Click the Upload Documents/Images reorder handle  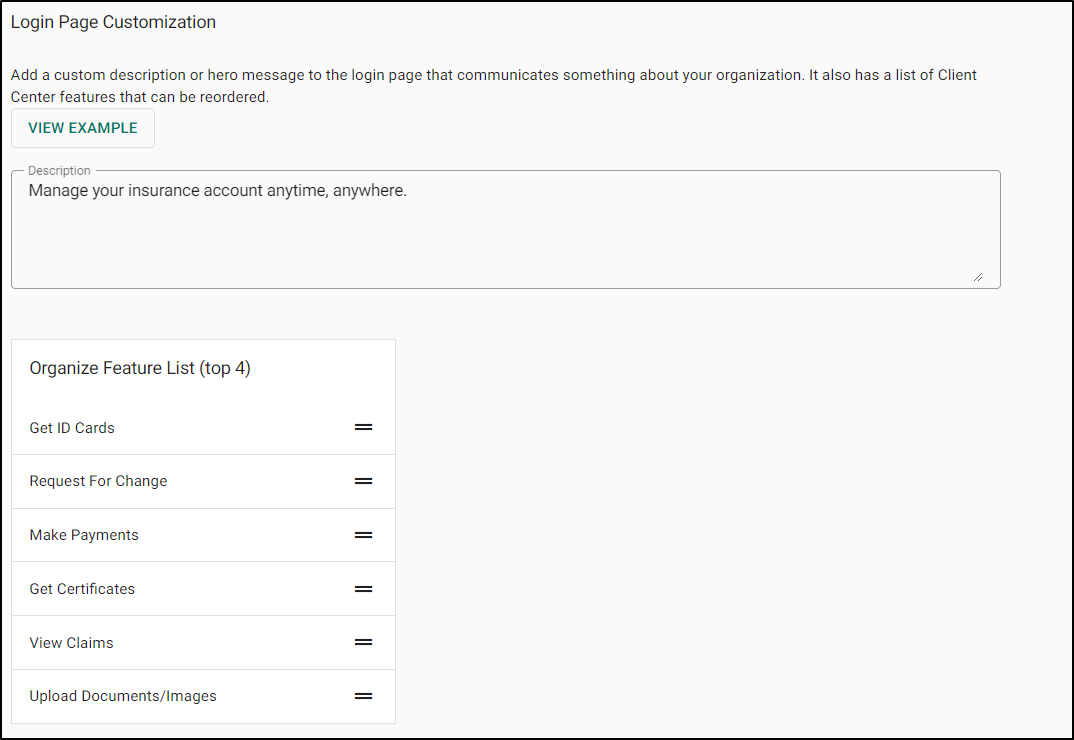pyautogui.click(x=363, y=696)
